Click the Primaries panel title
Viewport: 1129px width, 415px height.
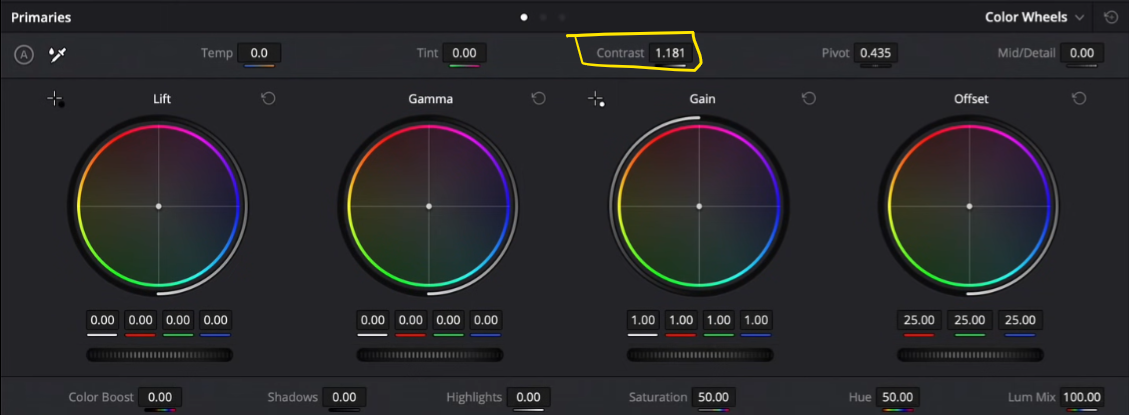[x=41, y=17]
